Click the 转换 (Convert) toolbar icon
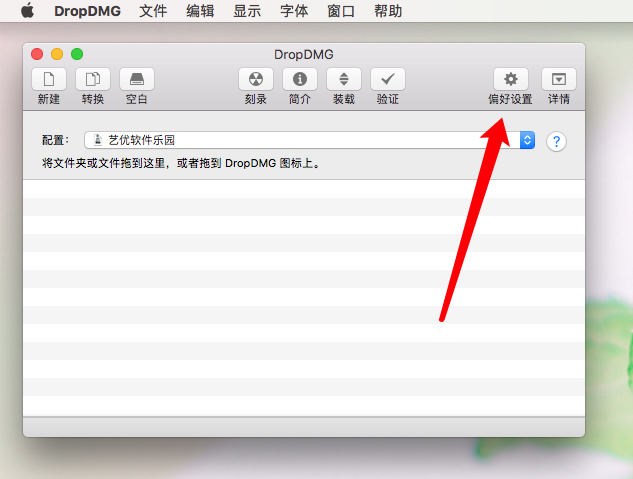 93,79
